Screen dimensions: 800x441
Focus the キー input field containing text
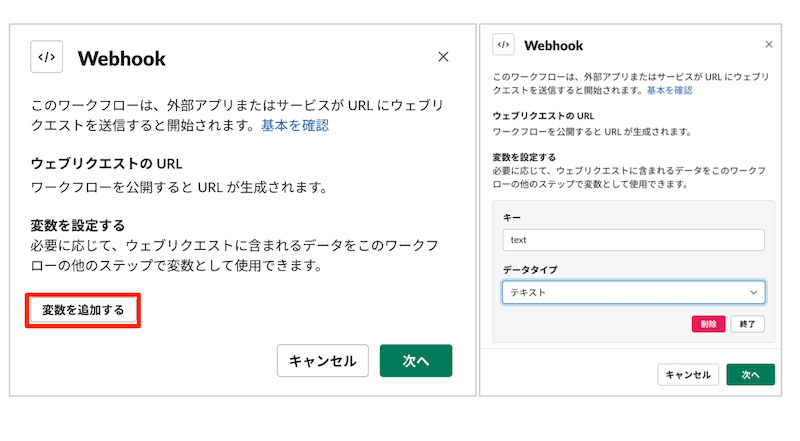tap(634, 240)
